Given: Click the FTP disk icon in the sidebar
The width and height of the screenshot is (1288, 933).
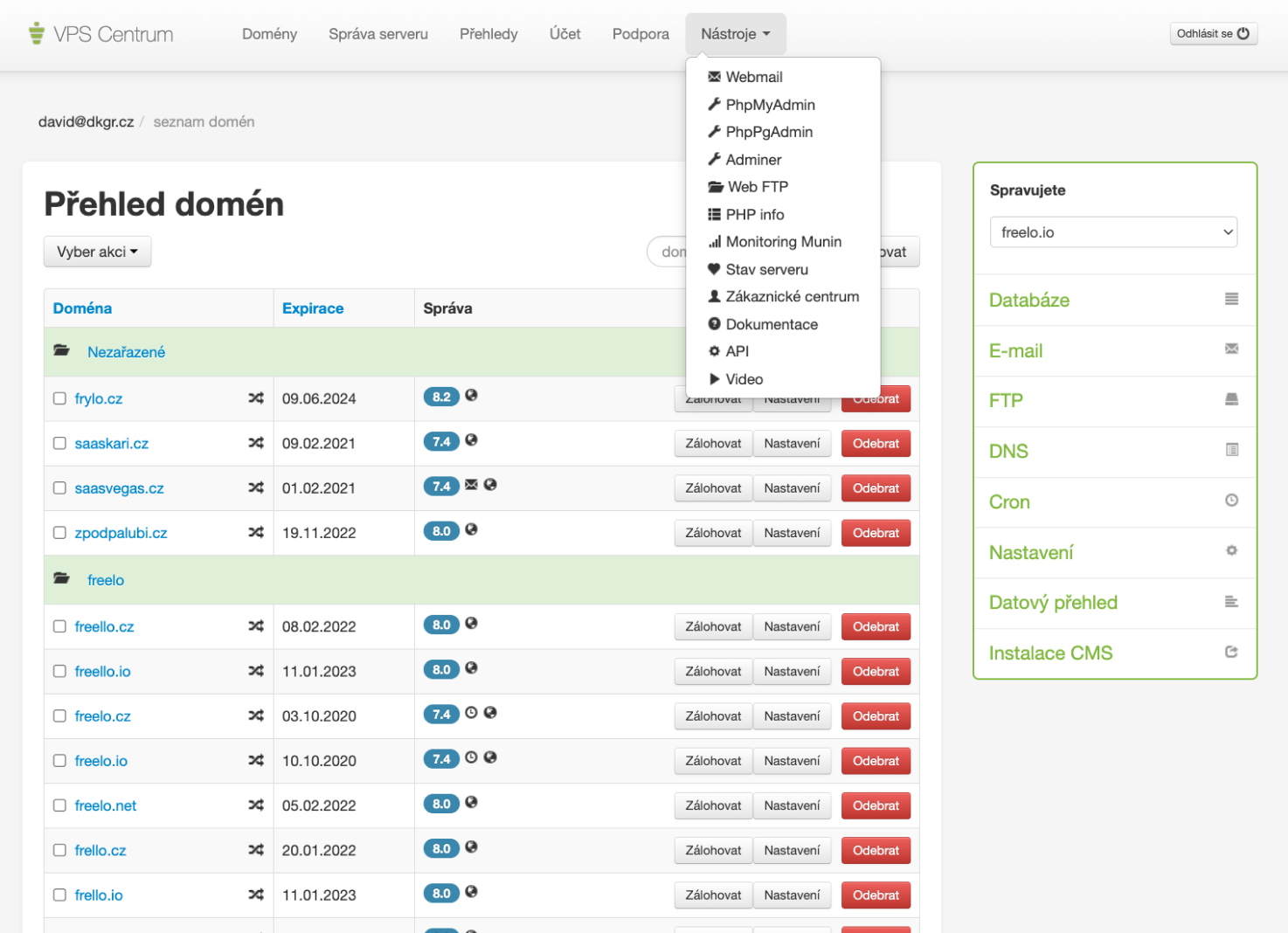Looking at the screenshot, I should tap(1232, 399).
